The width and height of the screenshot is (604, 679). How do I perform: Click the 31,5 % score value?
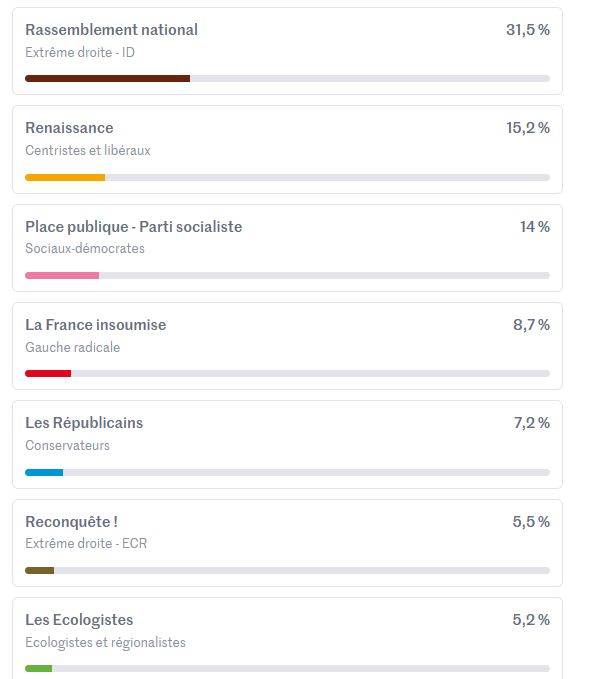click(527, 30)
